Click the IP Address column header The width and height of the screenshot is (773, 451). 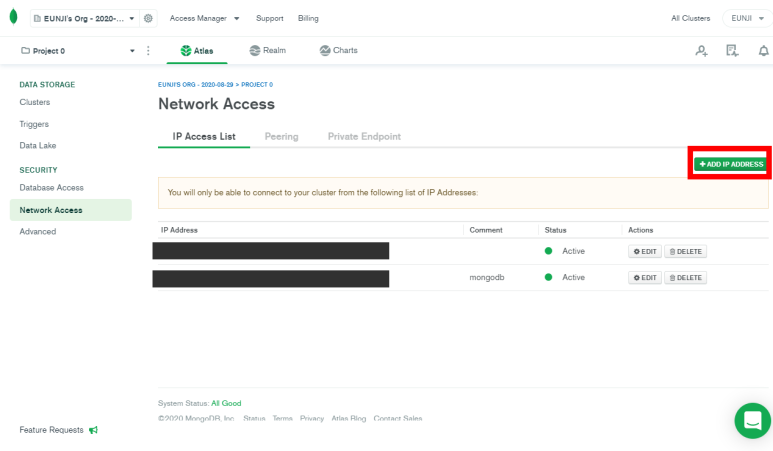179,230
